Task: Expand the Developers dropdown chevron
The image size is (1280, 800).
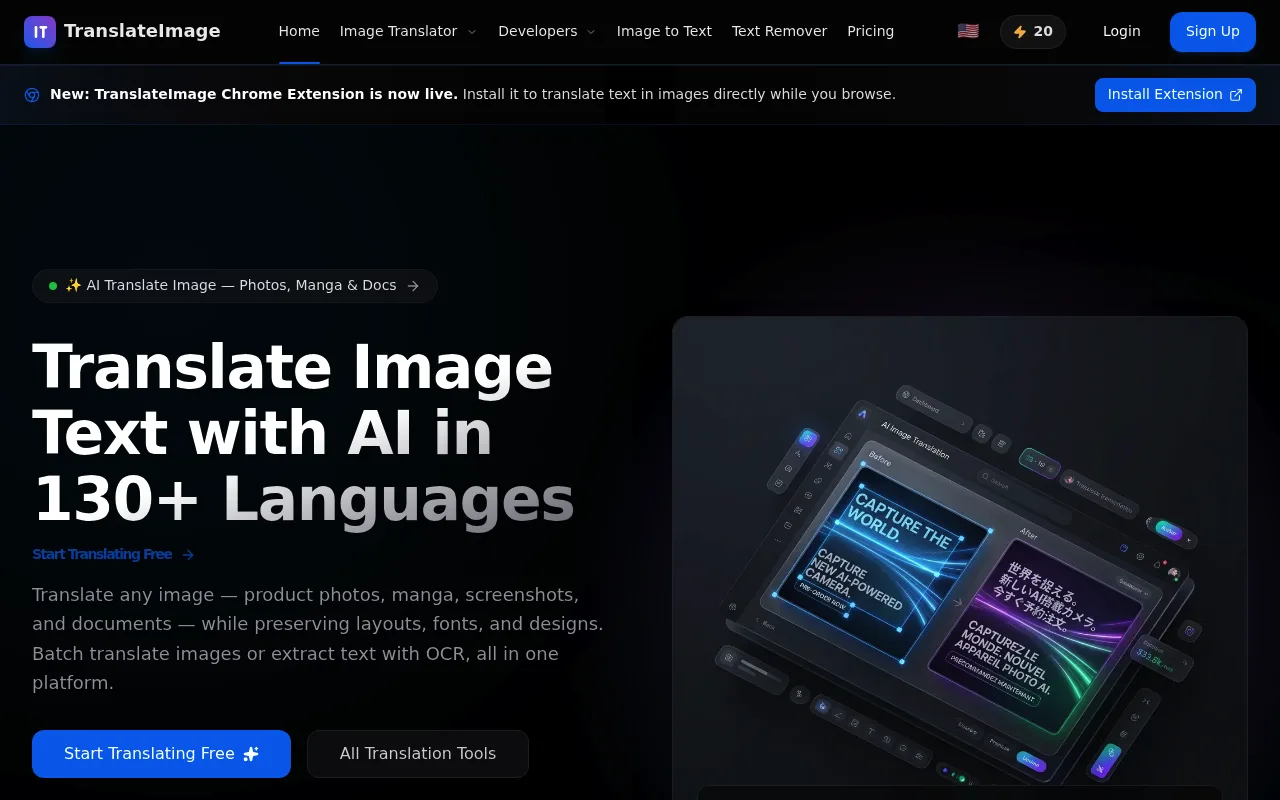Action: pos(591,32)
